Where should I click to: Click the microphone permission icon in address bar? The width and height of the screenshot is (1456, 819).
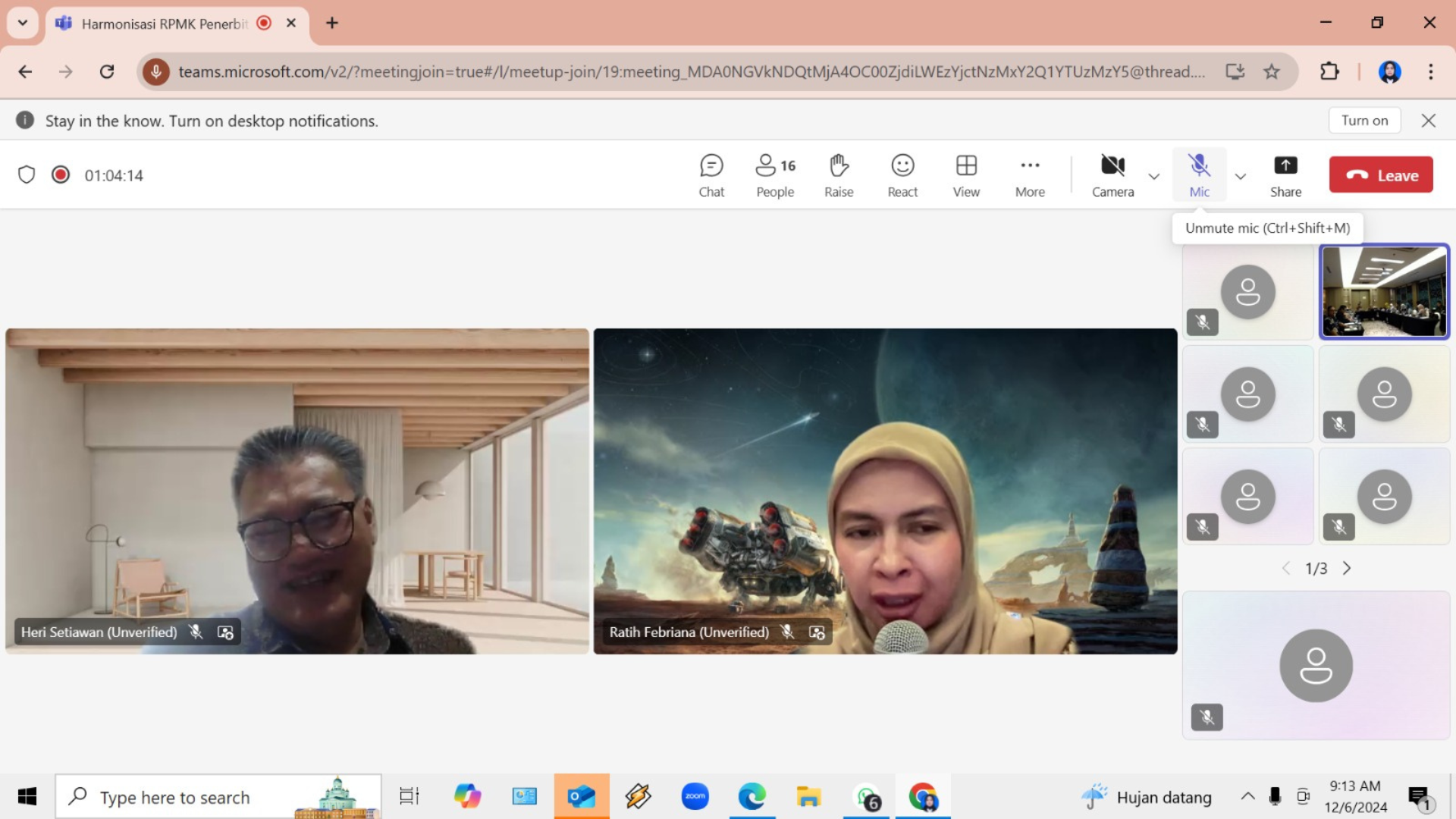156,71
